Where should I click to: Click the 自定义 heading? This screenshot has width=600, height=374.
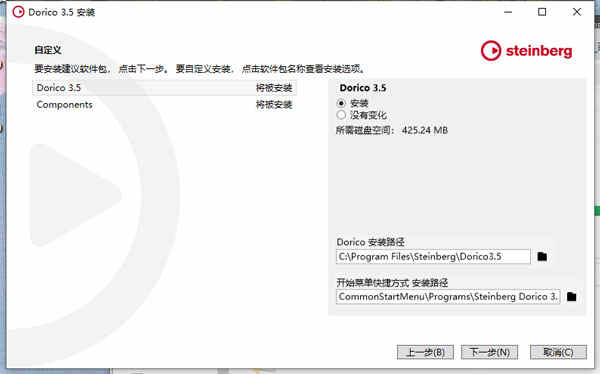point(48,50)
